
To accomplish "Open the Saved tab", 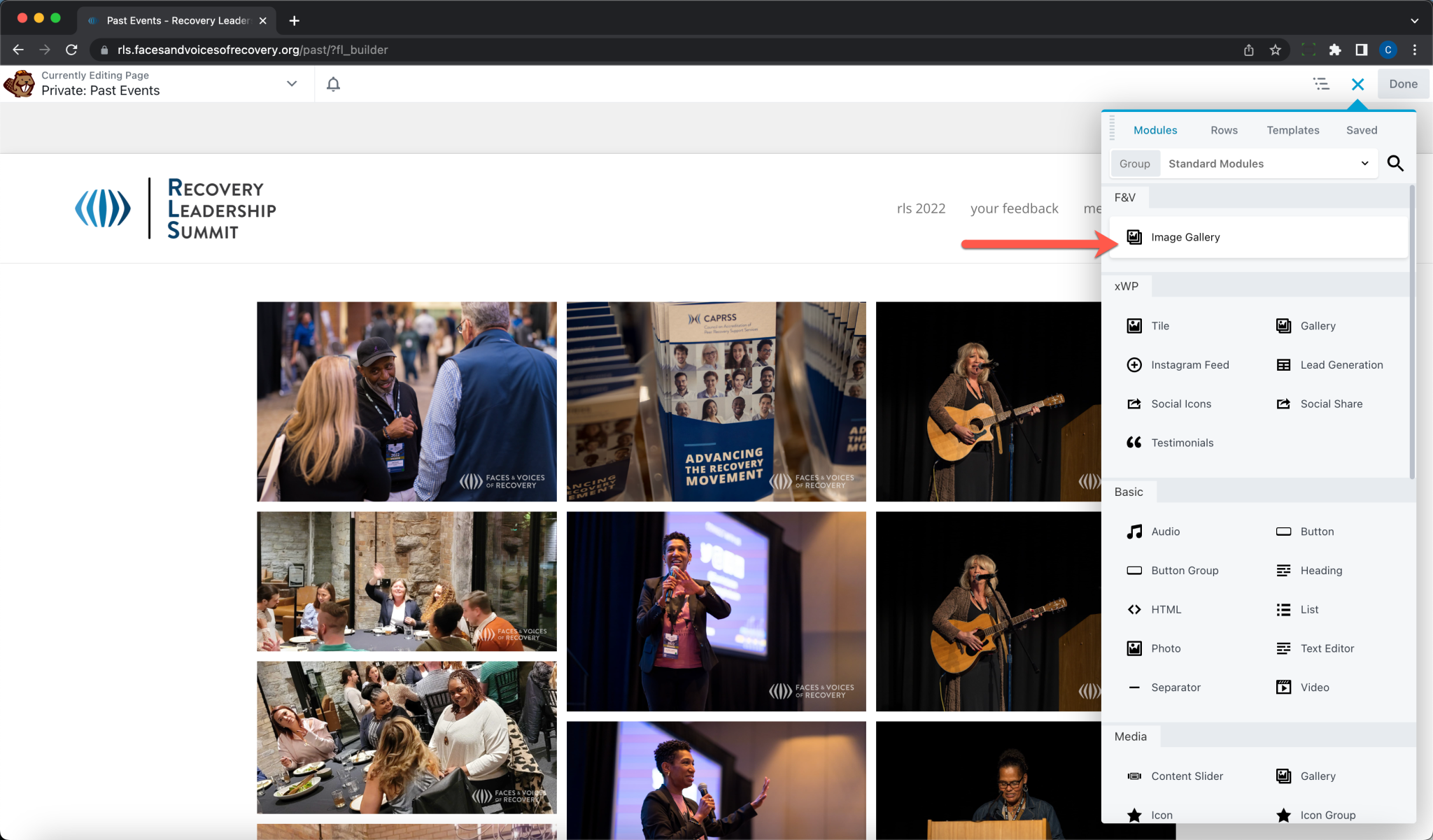I will pyautogui.click(x=1361, y=130).
